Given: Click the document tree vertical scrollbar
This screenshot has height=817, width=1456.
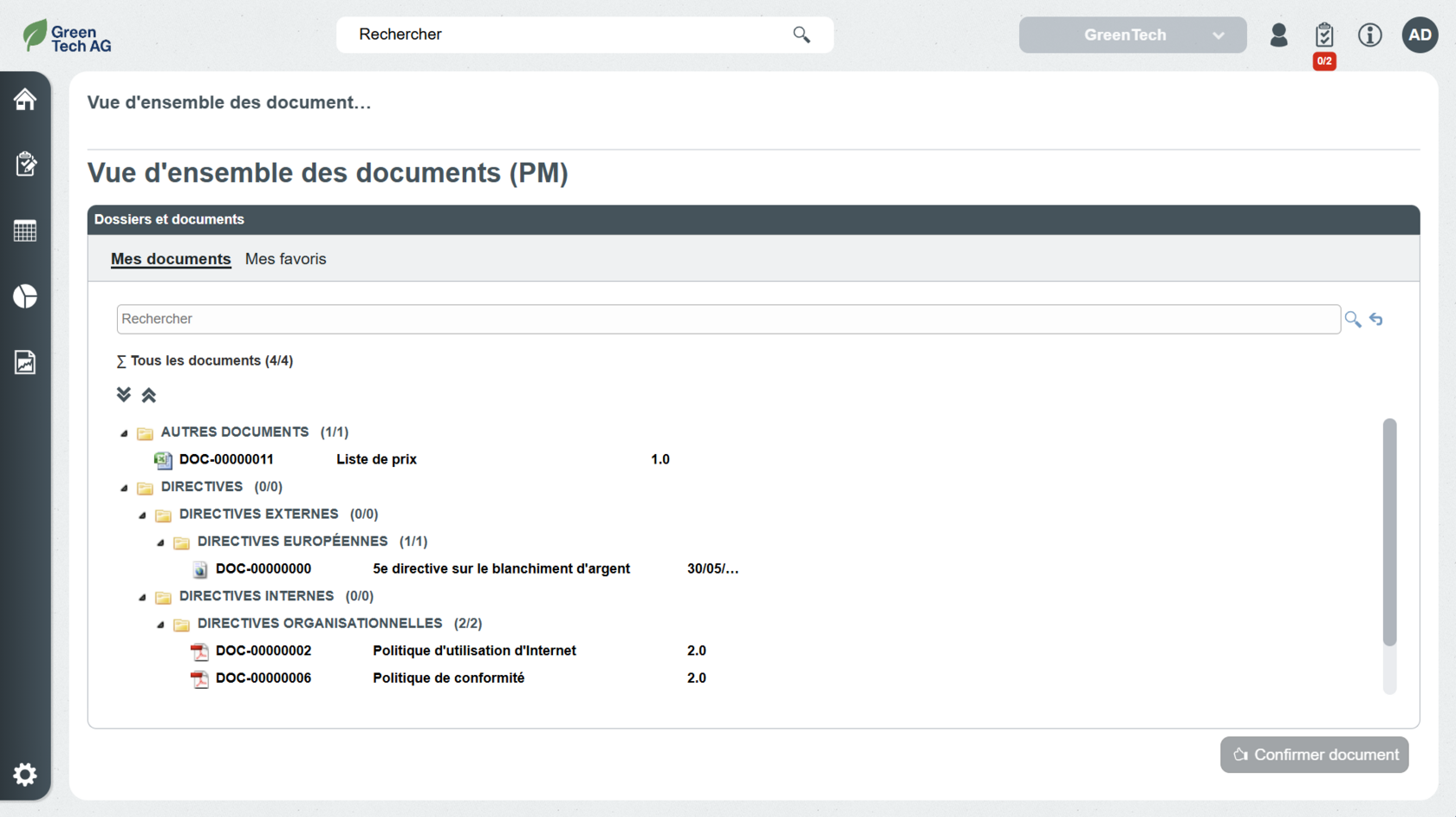Looking at the screenshot, I should (1389, 533).
